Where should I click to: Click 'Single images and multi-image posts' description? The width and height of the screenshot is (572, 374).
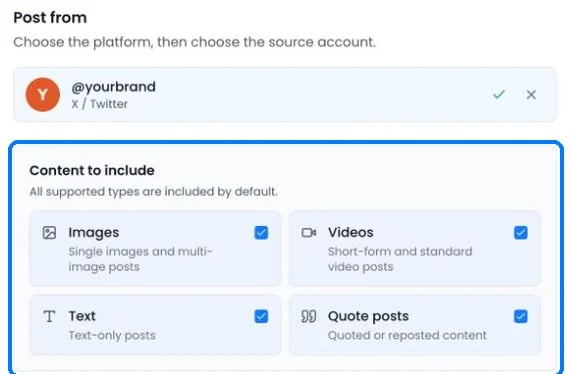pyautogui.click(x=140, y=259)
